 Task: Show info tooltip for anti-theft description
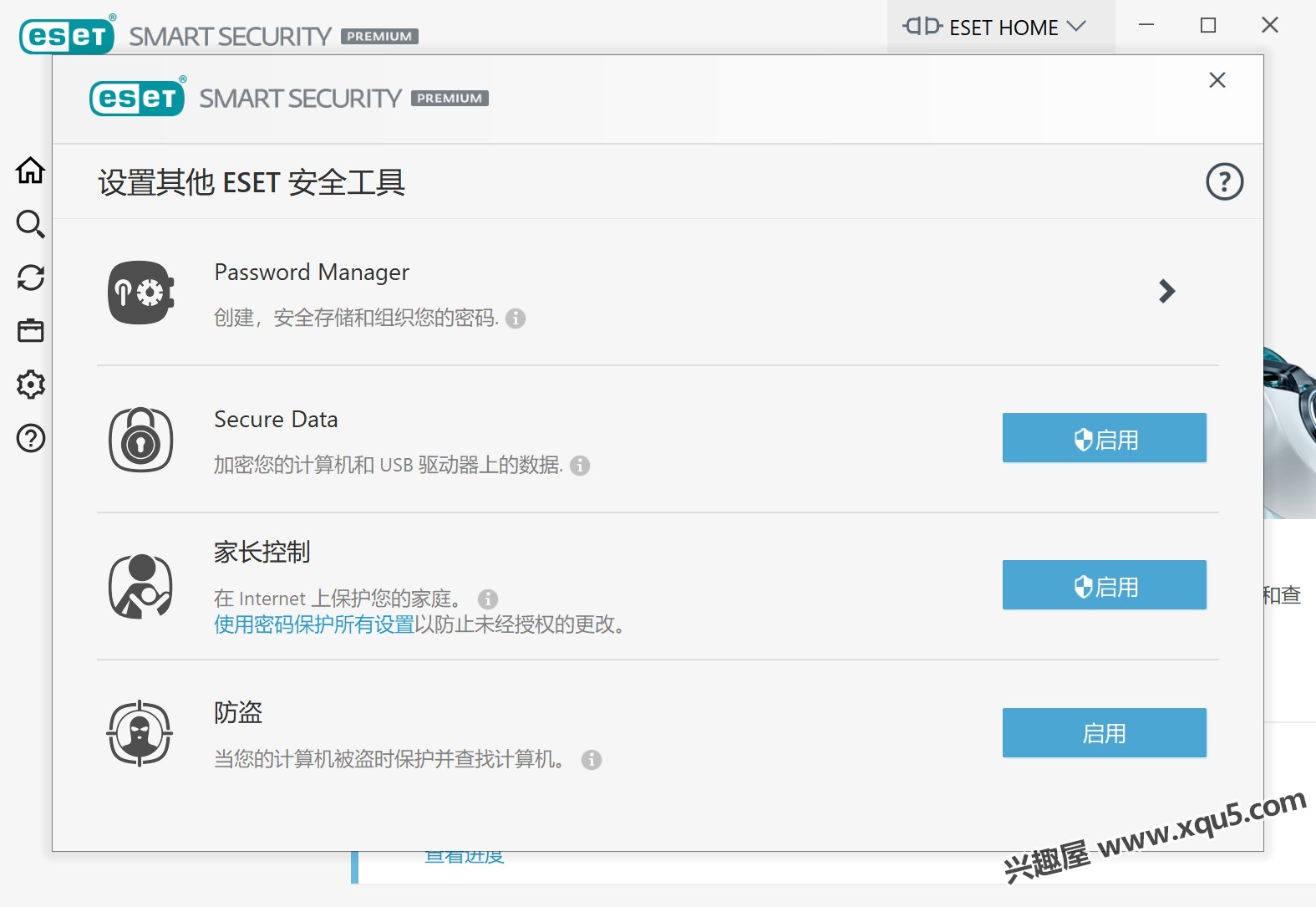[592, 760]
